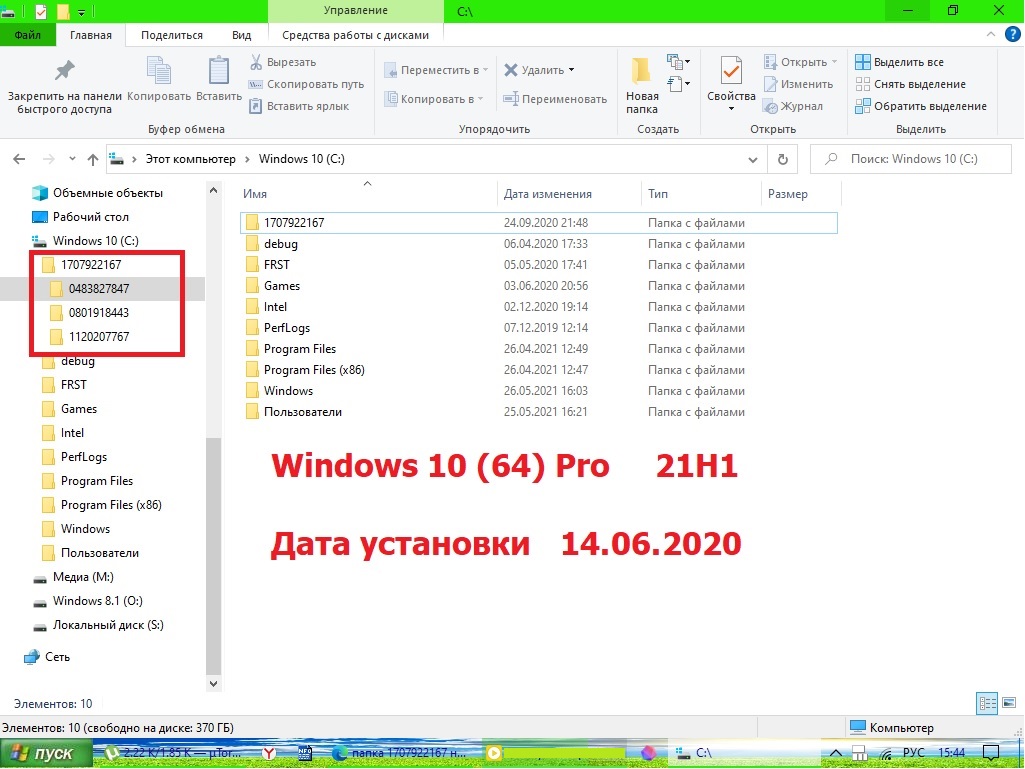Go back with the left arrow
The width and height of the screenshot is (1025, 769).
20,159
